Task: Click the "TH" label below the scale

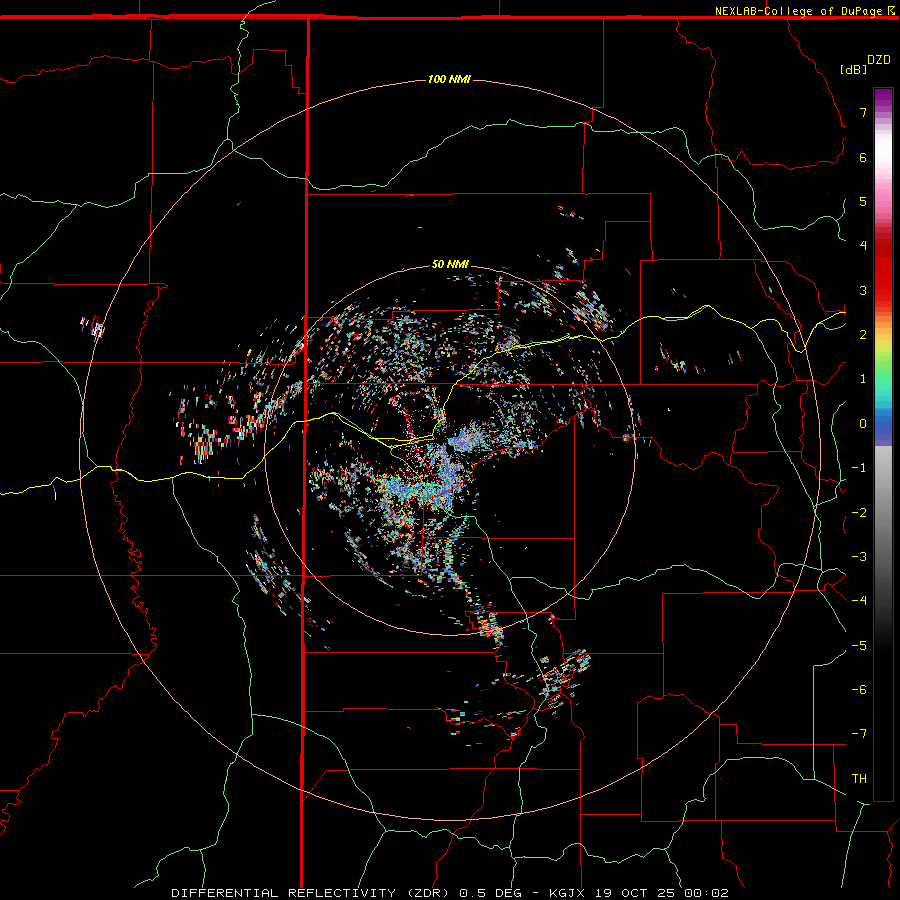Action: coord(859,779)
